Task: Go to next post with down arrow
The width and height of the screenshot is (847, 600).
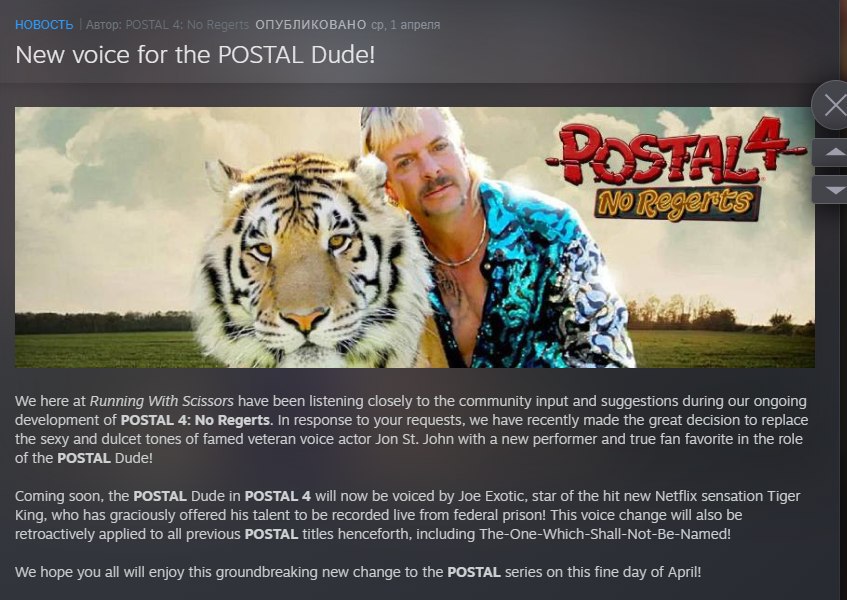Action: pos(832,190)
